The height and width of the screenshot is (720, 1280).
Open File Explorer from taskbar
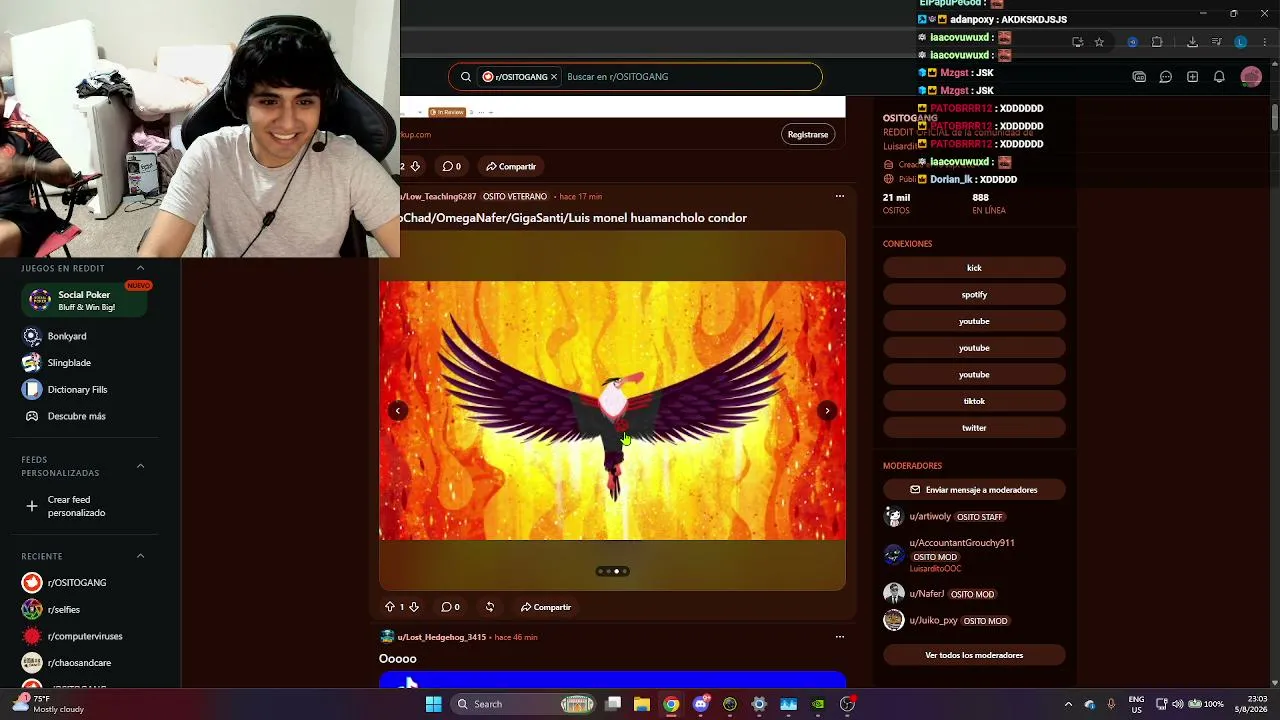pyautogui.click(x=642, y=704)
